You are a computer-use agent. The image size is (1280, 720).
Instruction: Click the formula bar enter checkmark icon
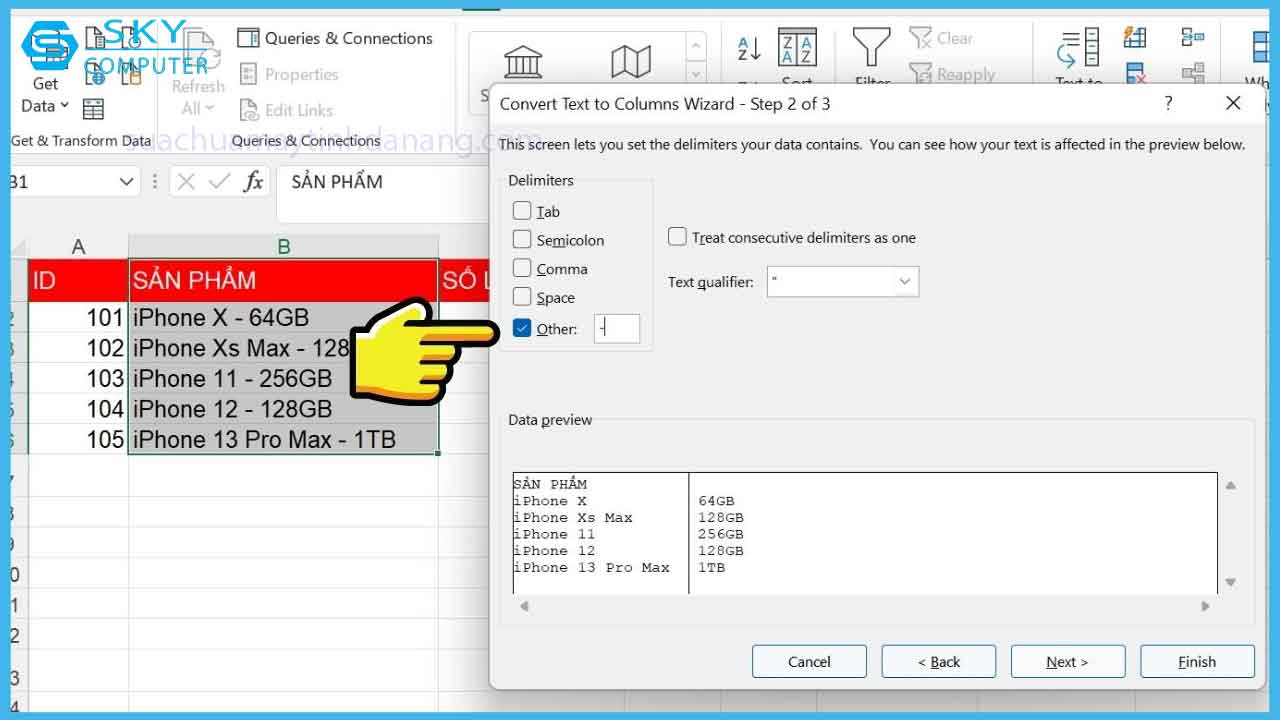[x=220, y=181]
